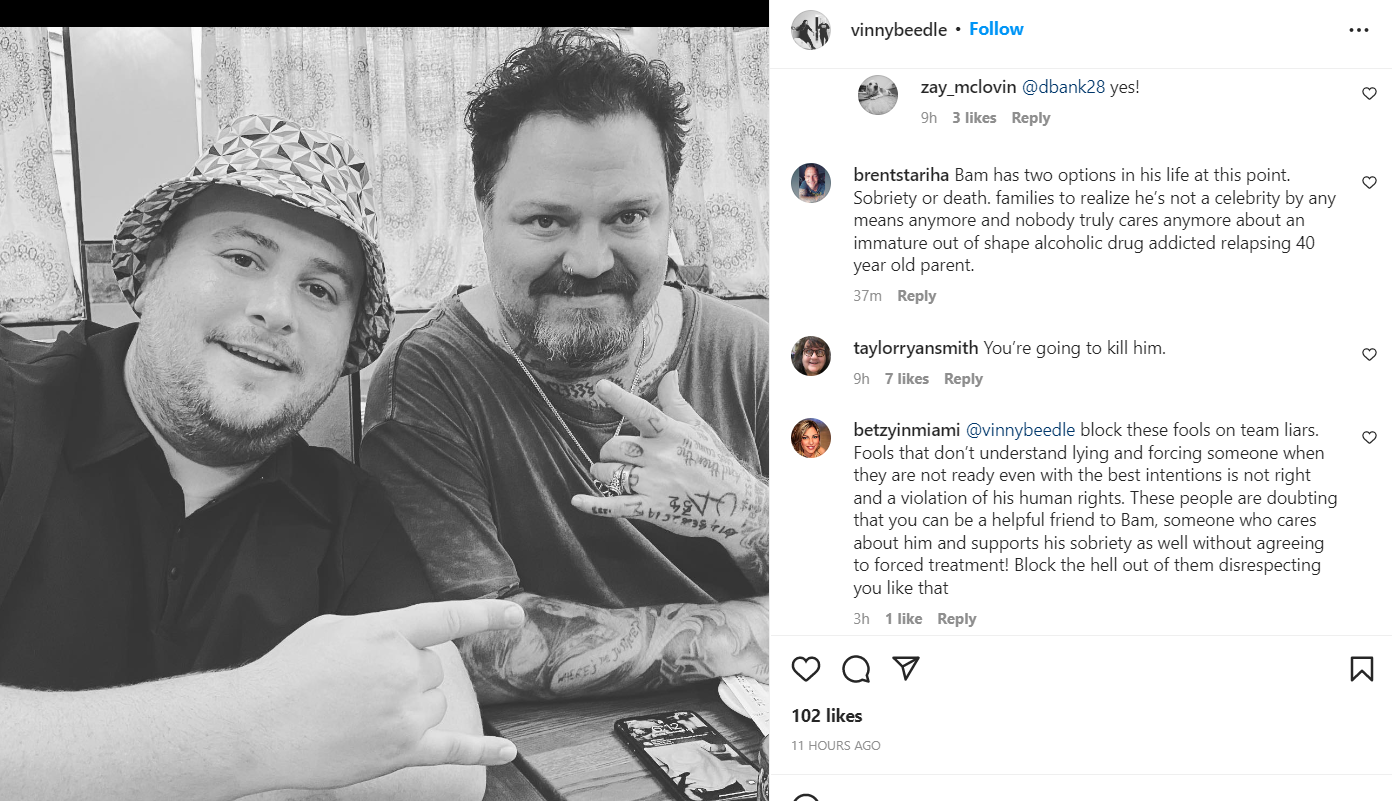
Task: Like brentstariha's comment
Action: 1369,183
